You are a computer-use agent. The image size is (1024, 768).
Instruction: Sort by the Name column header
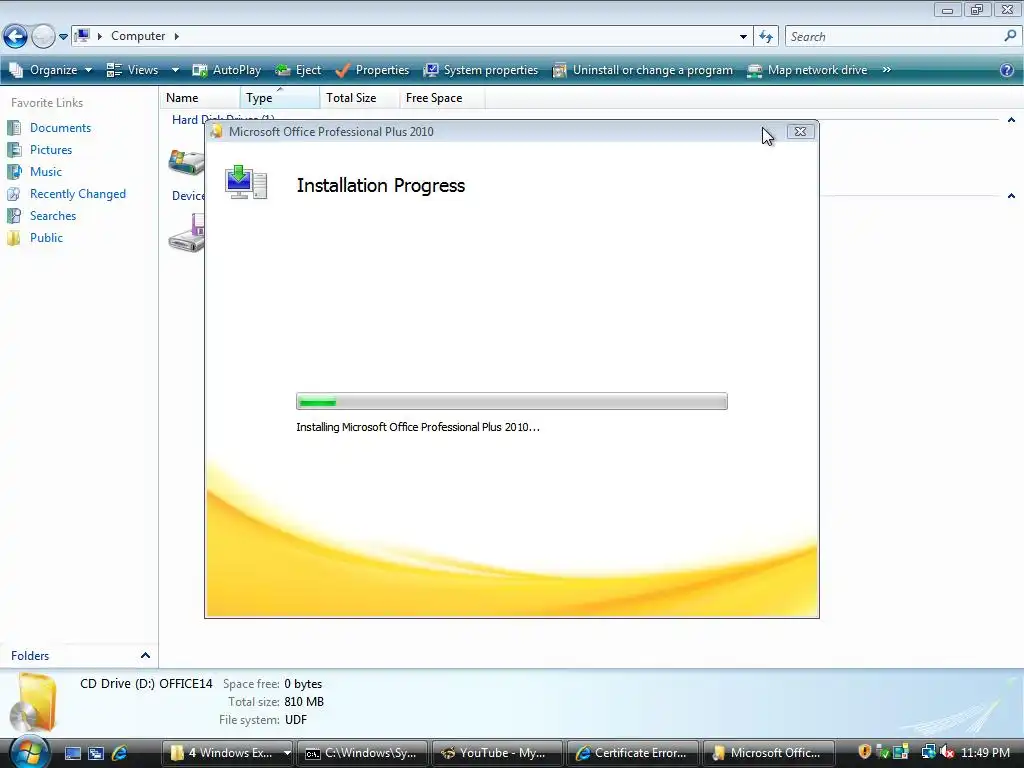pos(200,97)
